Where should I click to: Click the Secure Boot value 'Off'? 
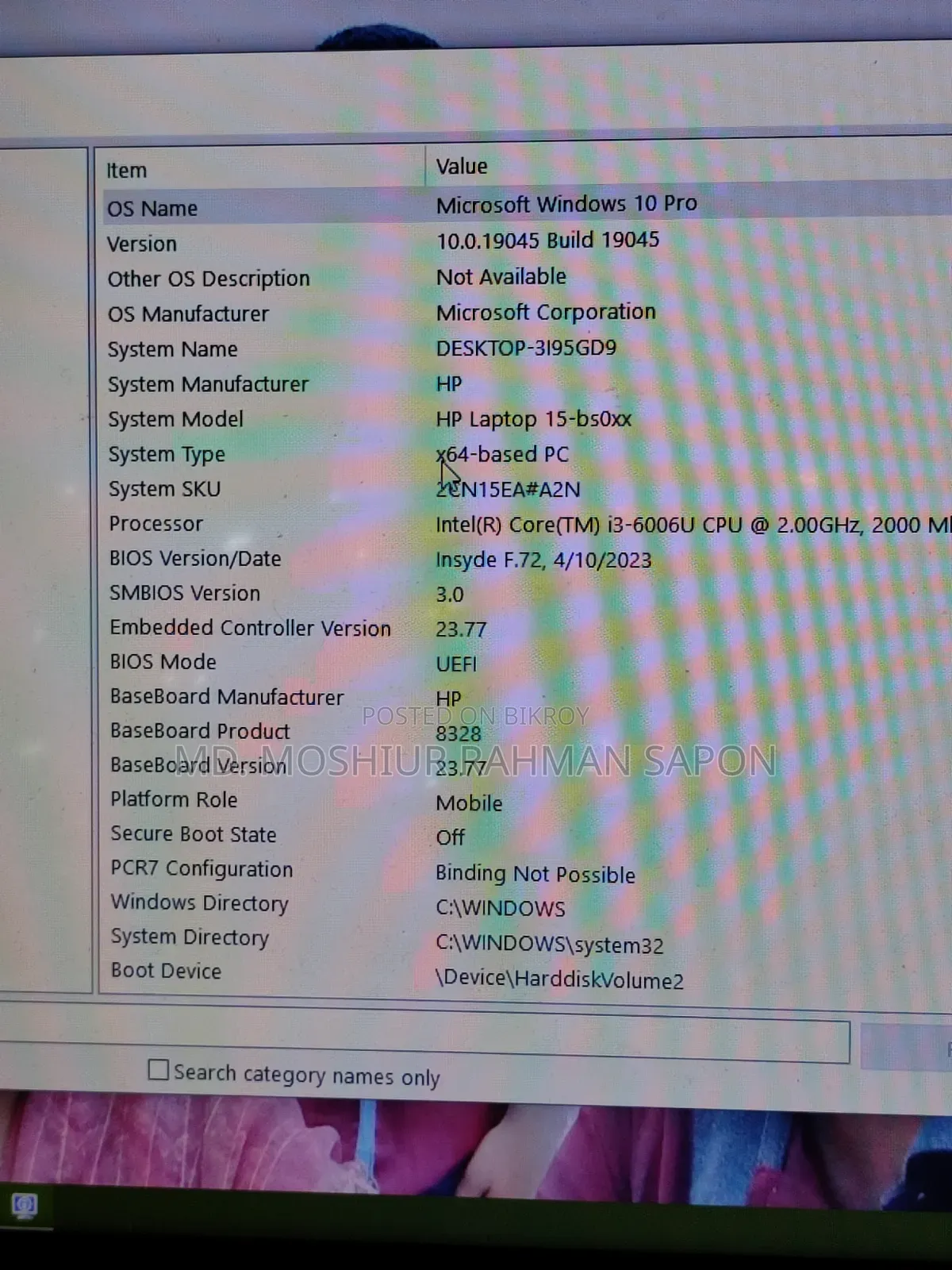click(451, 837)
